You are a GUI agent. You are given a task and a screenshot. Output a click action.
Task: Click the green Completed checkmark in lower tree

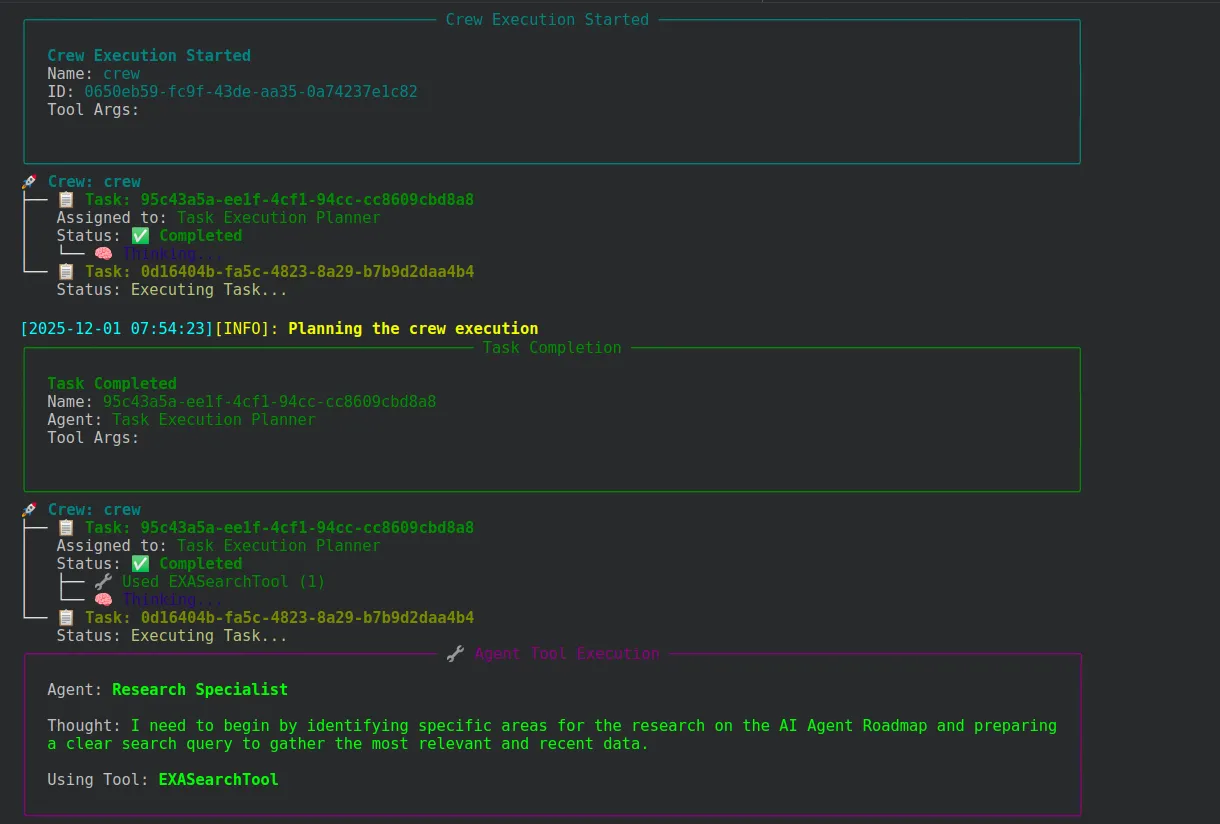point(140,564)
